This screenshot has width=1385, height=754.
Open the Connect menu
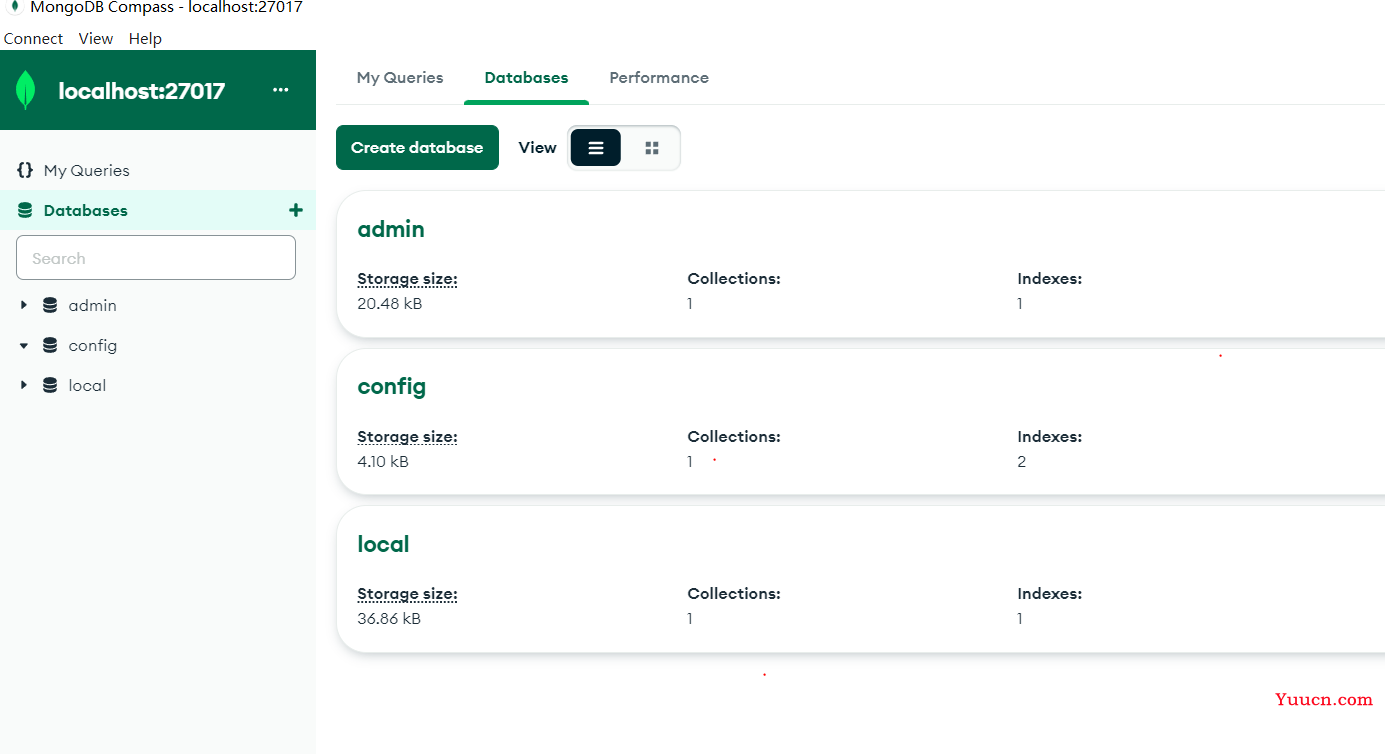click(x=33, y=38)
